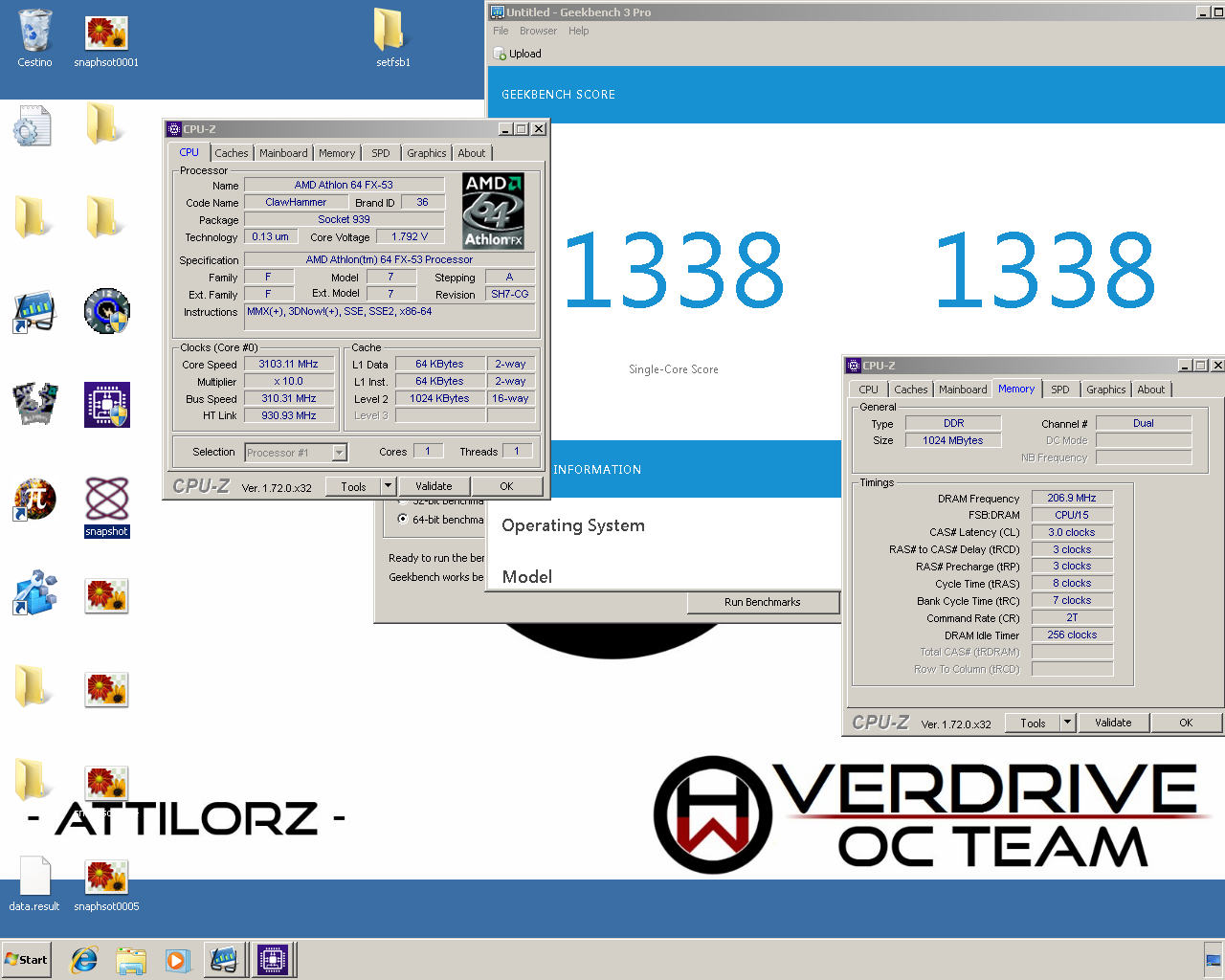Click the Size 1024 MBytes value
The image size is (1225, 980).
(953, 440)
